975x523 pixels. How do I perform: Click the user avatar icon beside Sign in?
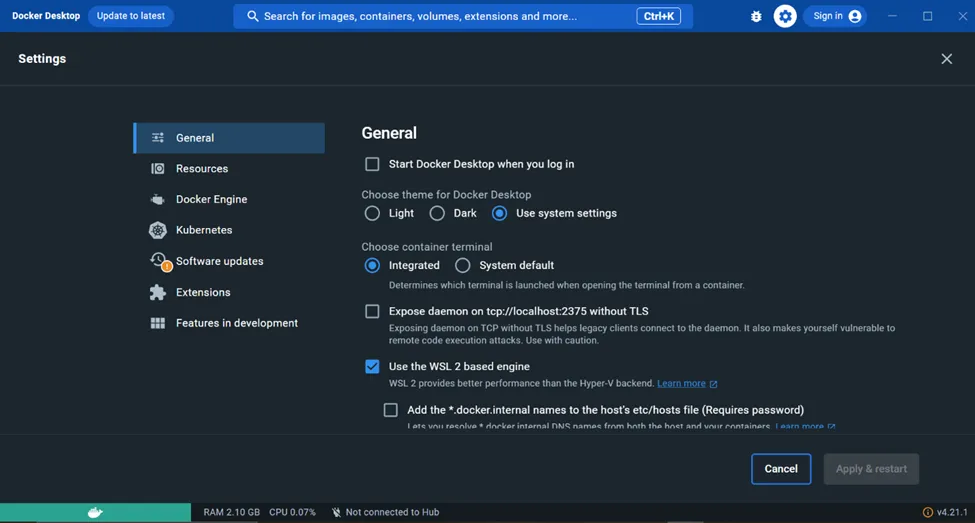click(855, 16)
